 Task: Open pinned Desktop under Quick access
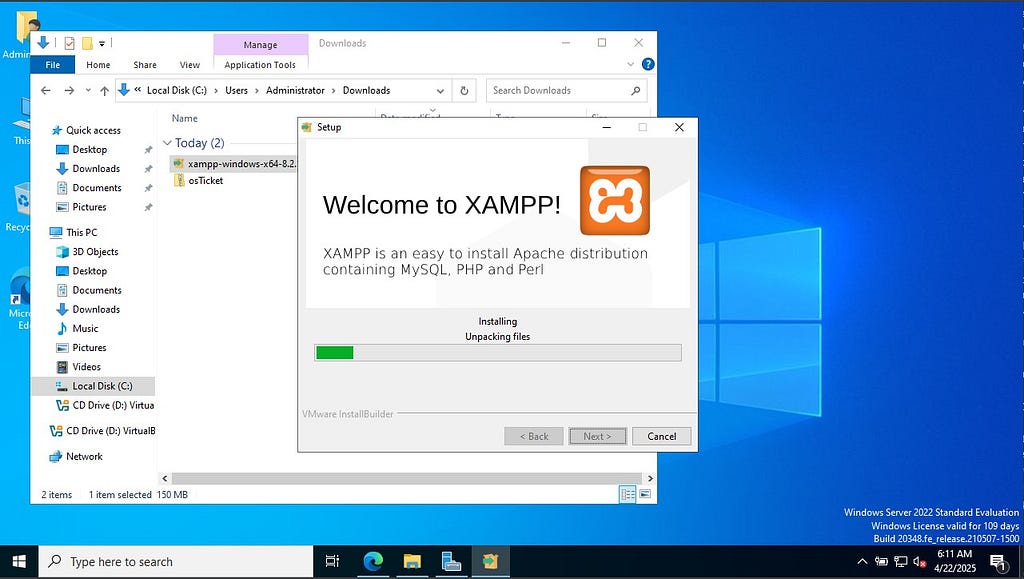(x=89, y=149)
